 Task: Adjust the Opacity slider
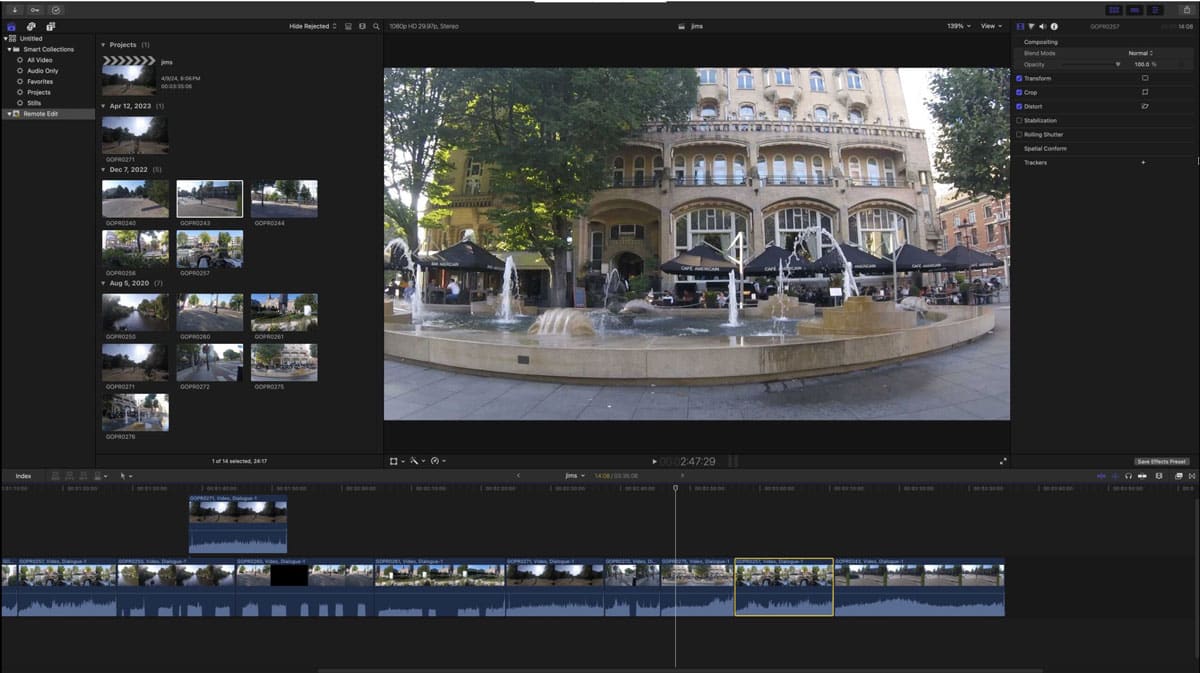[1089, 64]
